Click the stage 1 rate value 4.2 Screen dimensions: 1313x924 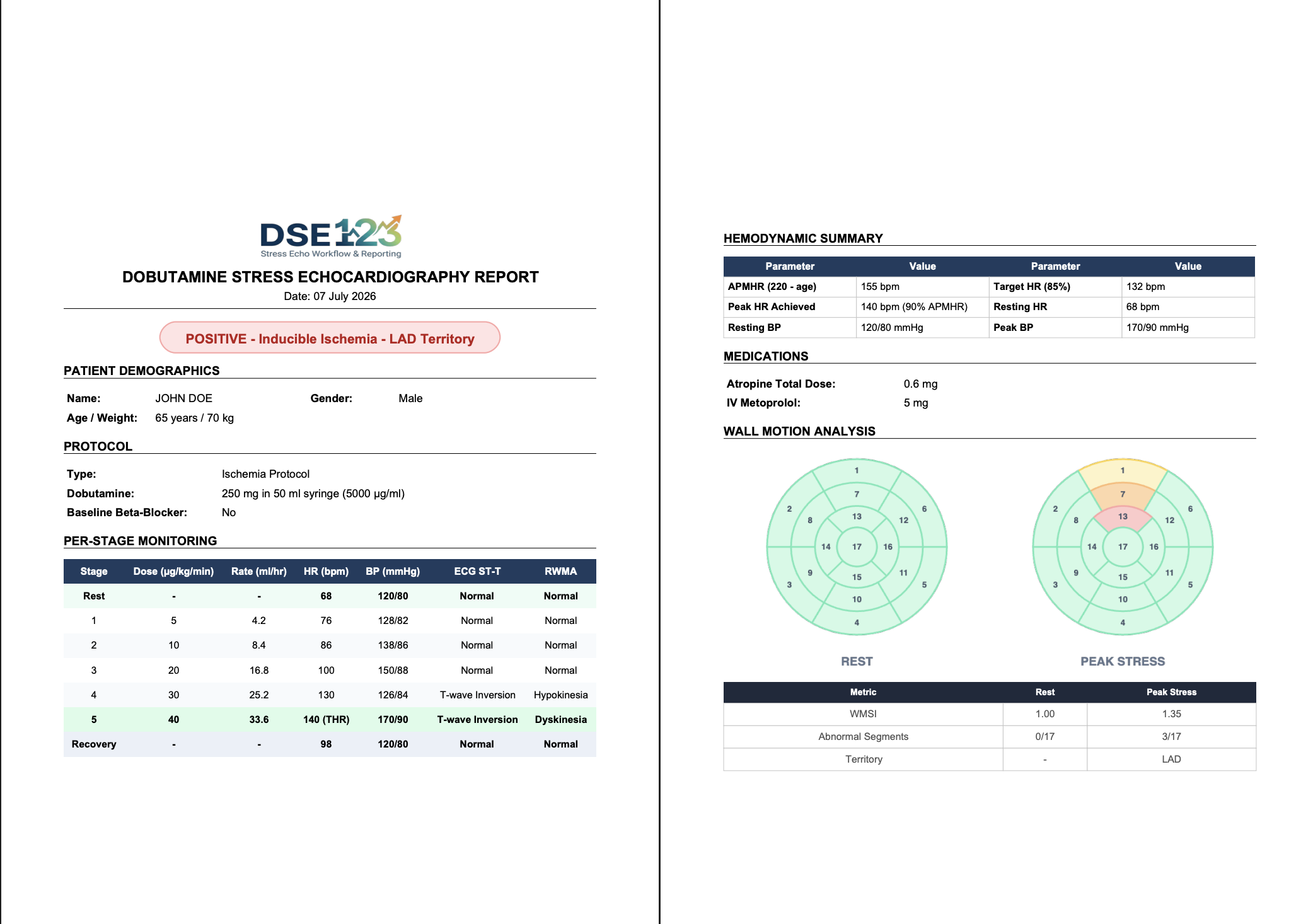coord(259,620)
